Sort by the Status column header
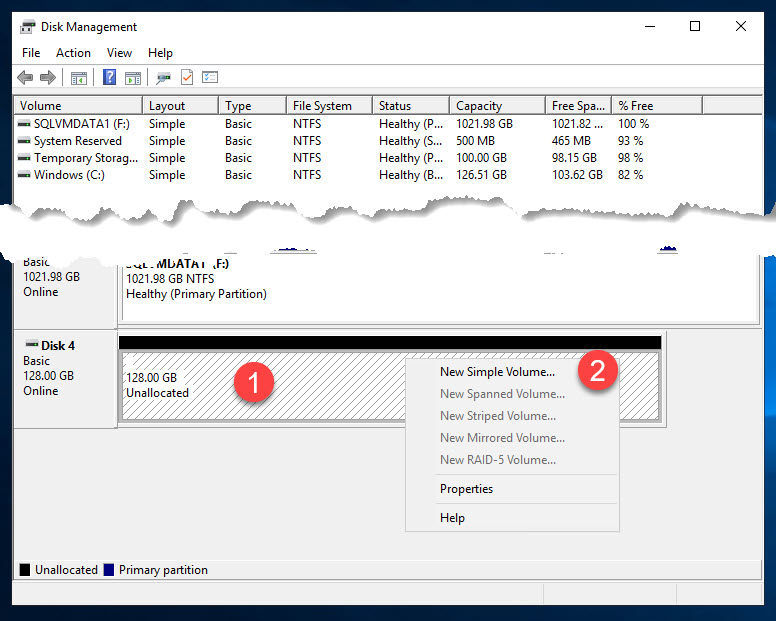Viewport: 776px width, 621px height. click(411, 106)
